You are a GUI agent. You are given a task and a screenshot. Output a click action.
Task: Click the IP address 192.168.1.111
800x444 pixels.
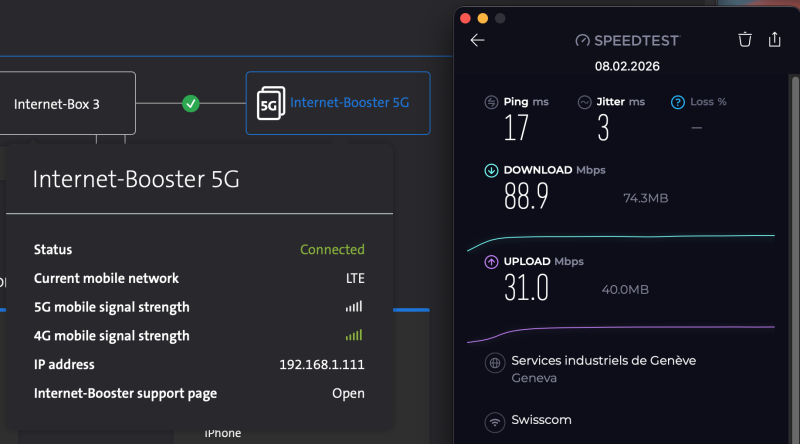pos(321,365)
